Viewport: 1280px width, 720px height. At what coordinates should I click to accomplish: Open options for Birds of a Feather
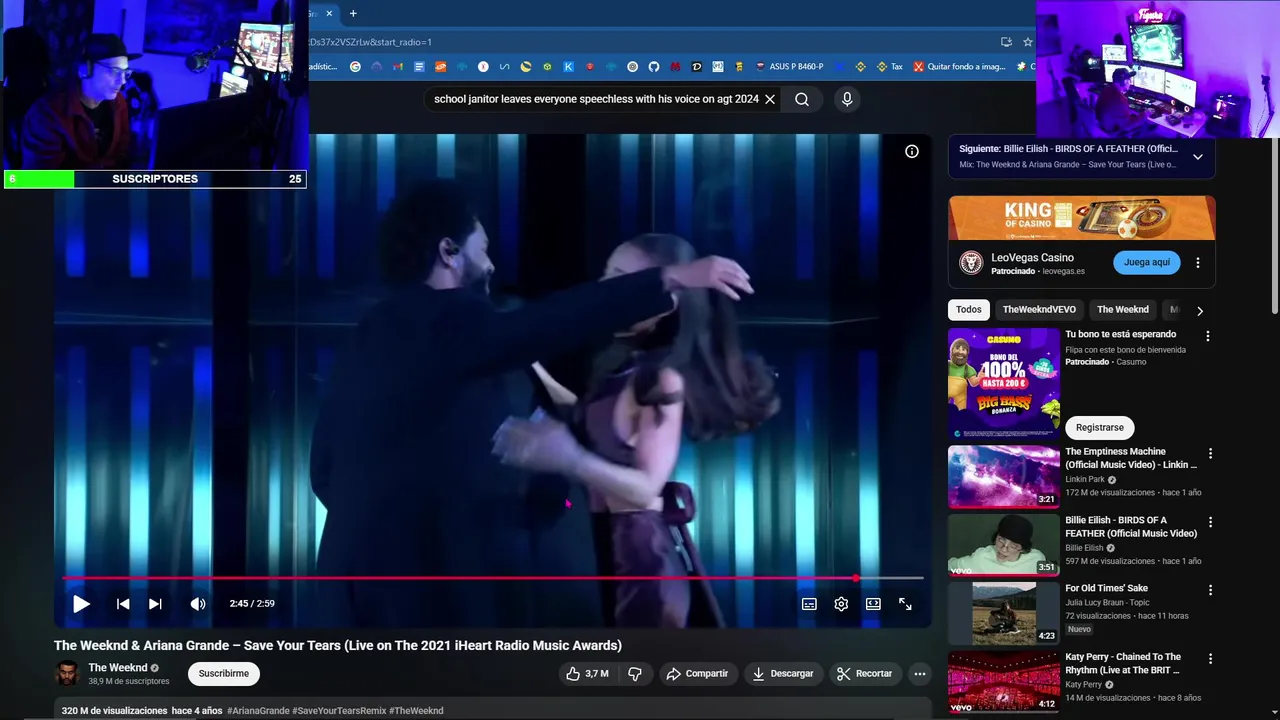(x=1210, y=522)
